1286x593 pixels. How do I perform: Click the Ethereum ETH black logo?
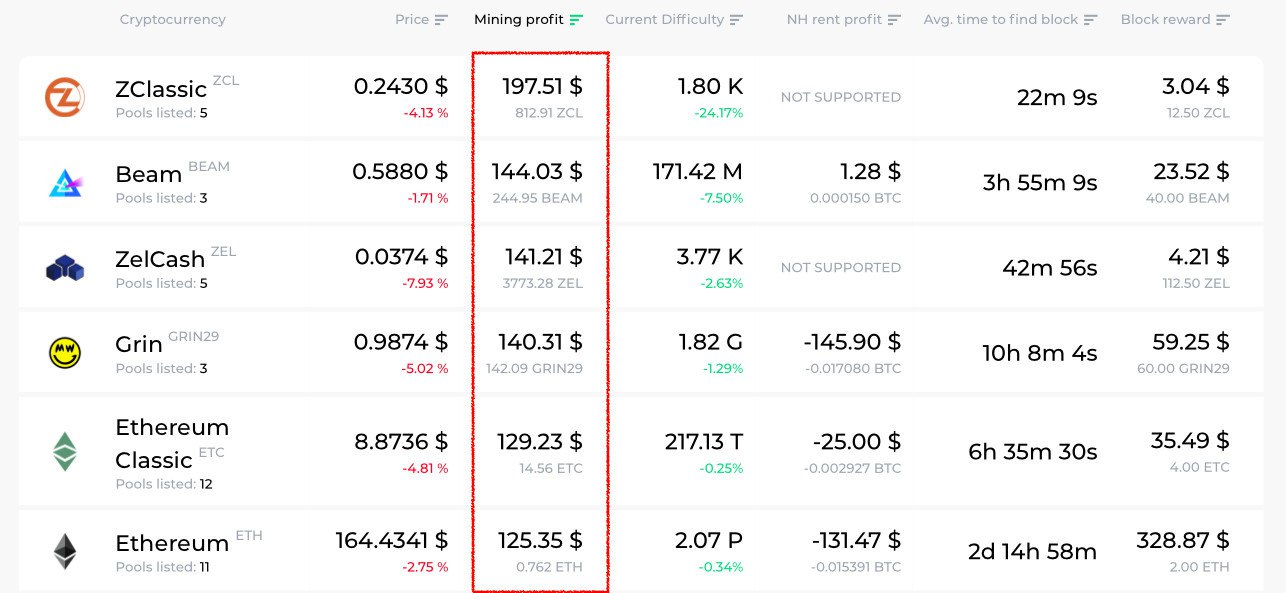point(65,551)
